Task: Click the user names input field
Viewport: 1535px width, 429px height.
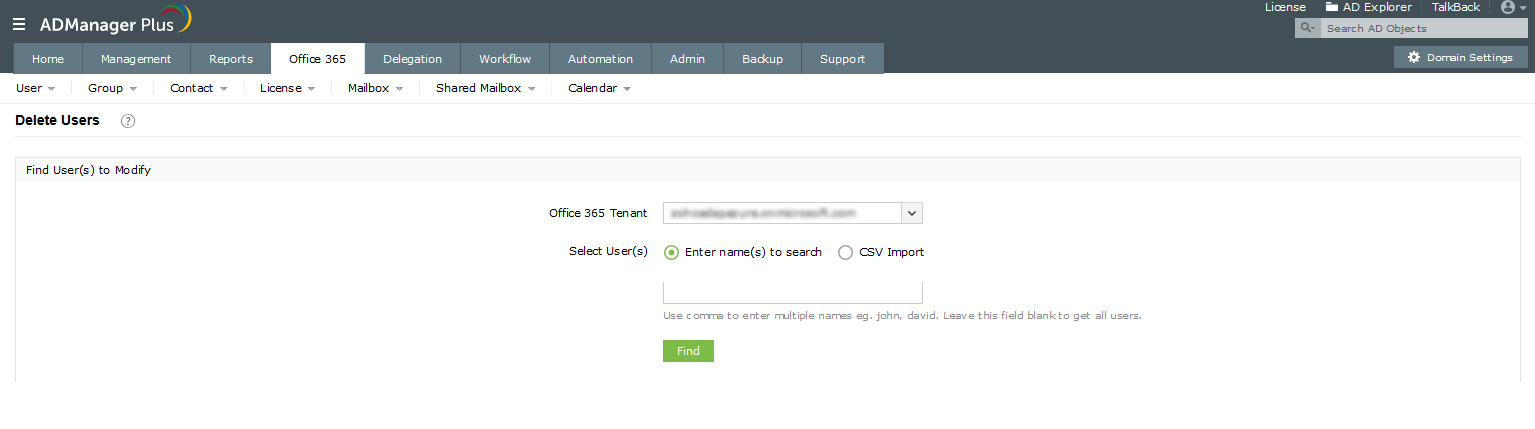Action: click(793, 292)
